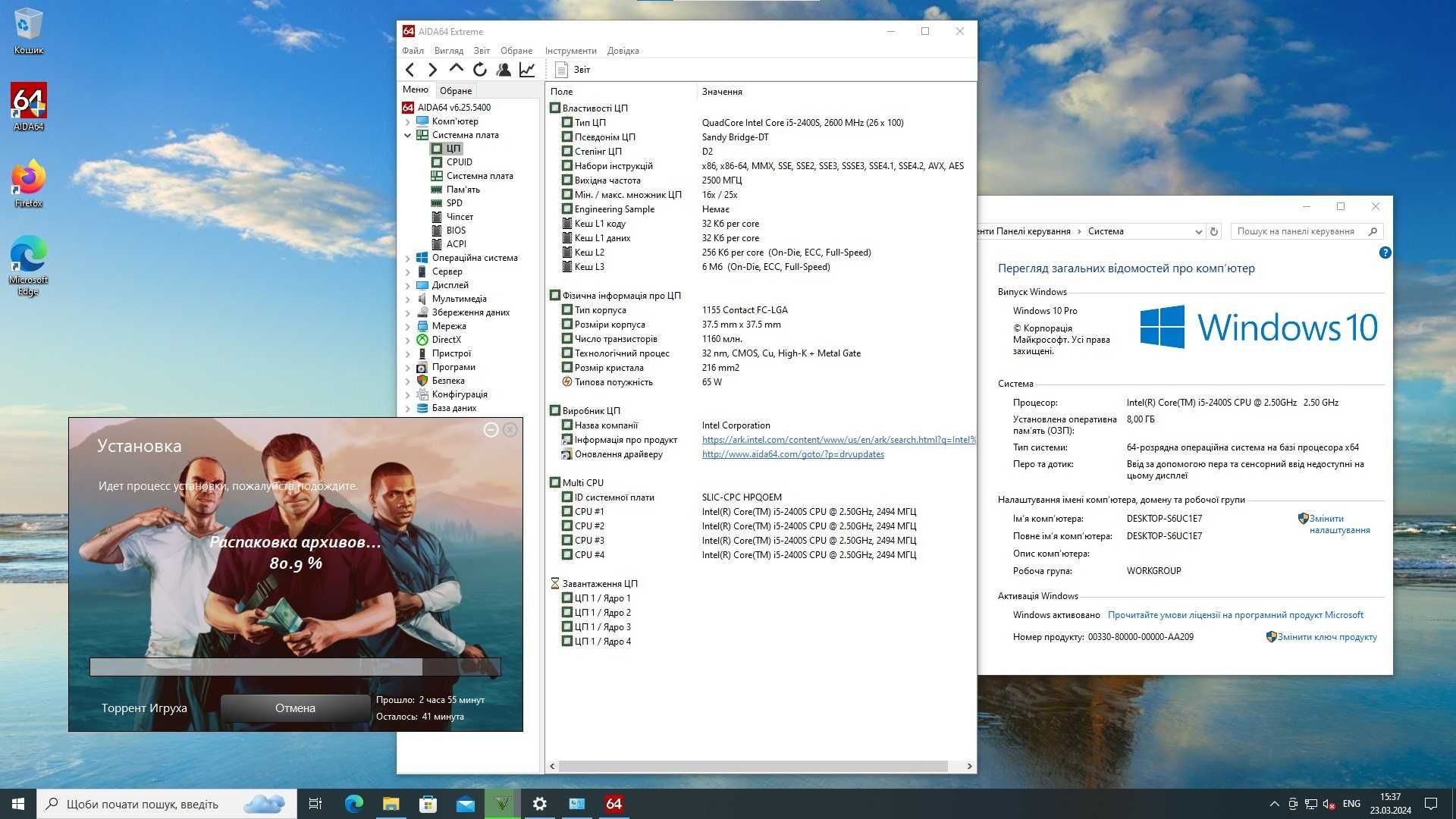Viewport: 1456px width, 819px height.
Task: Open the Firefox desktop shortcut
Action: [28, 184]
